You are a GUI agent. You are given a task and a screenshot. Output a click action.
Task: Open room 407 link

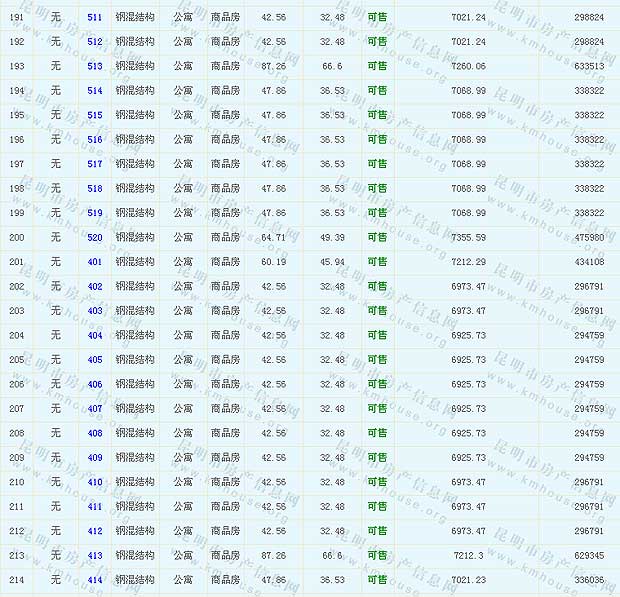pyautogui.click(x=95, y=409)
